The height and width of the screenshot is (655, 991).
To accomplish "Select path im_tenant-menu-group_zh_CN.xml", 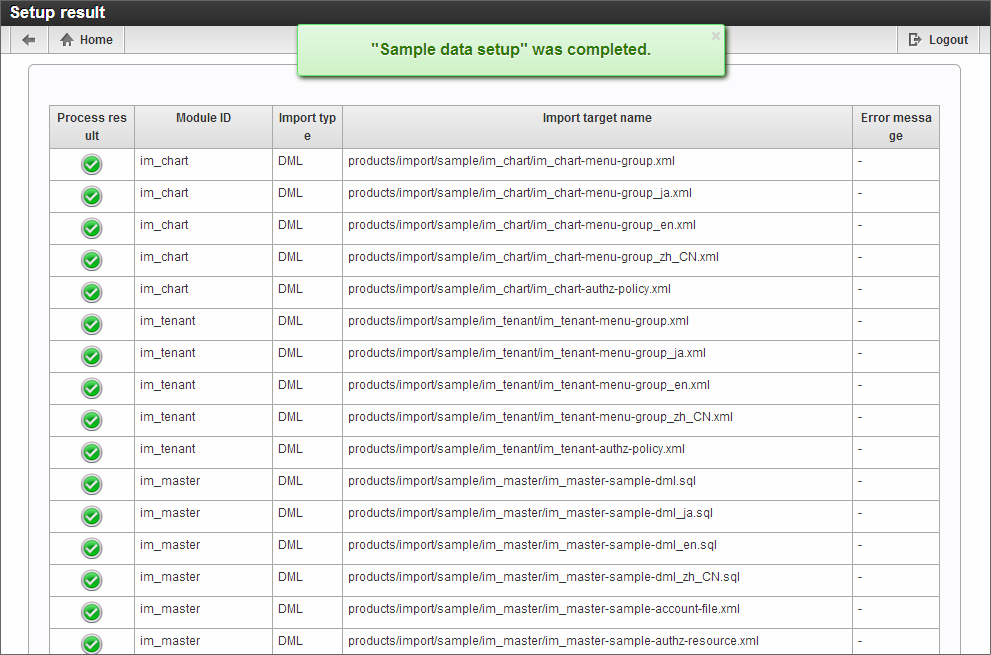I will click(x=540, y=417).
